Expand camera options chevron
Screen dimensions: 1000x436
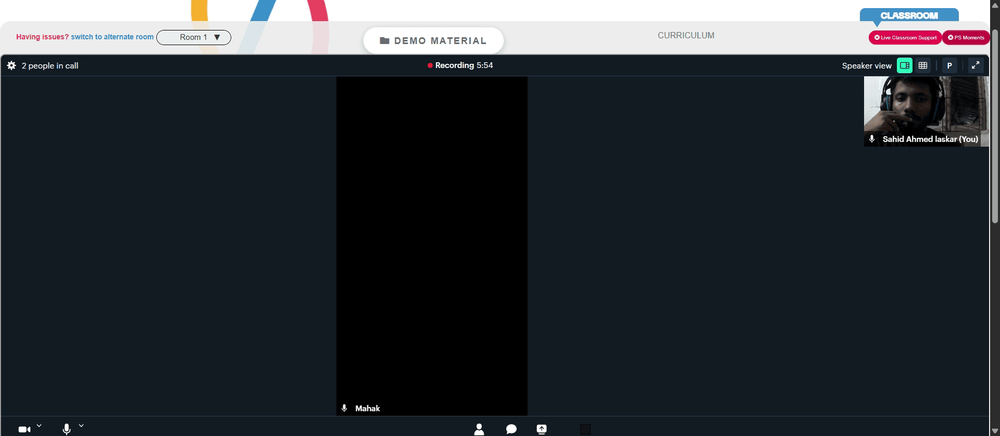(39, 425)
